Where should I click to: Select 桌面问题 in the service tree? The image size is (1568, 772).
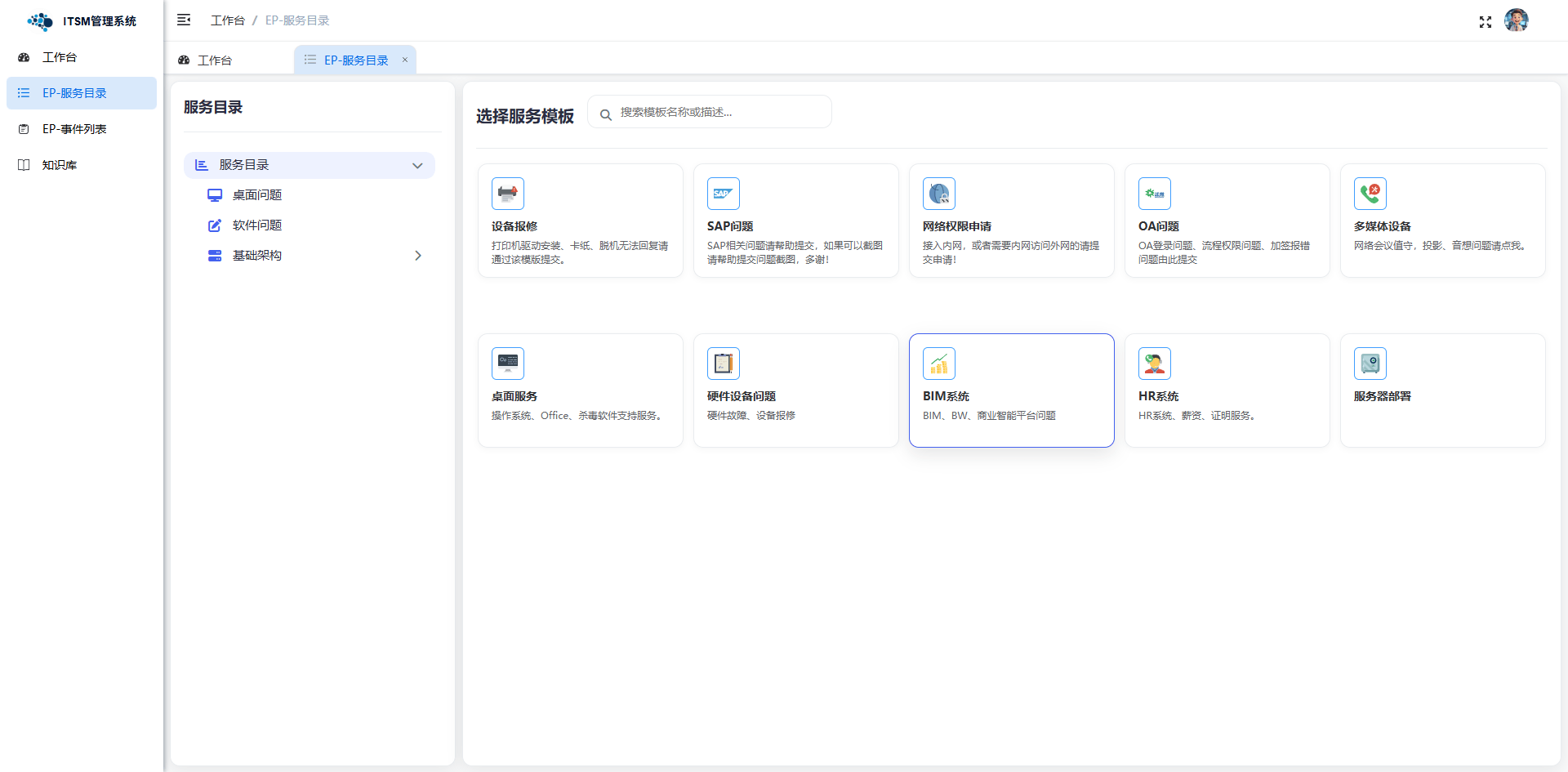[x=256, y=195]
